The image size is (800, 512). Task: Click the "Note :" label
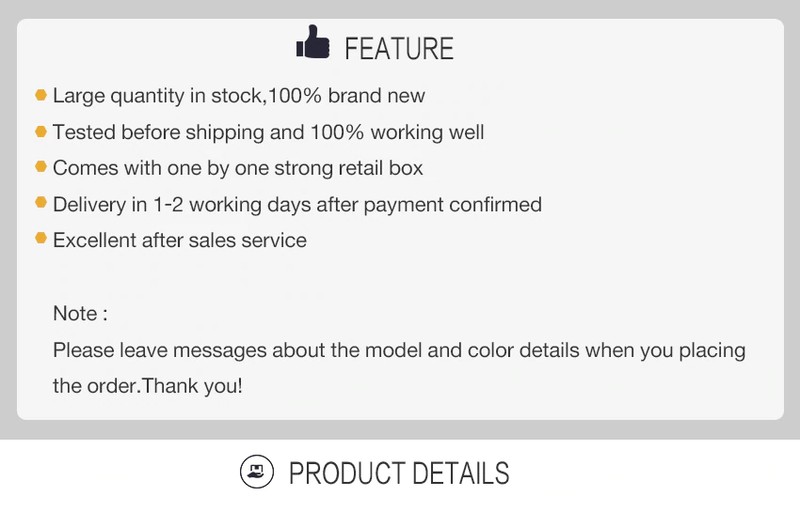click(x=80, y=314)
